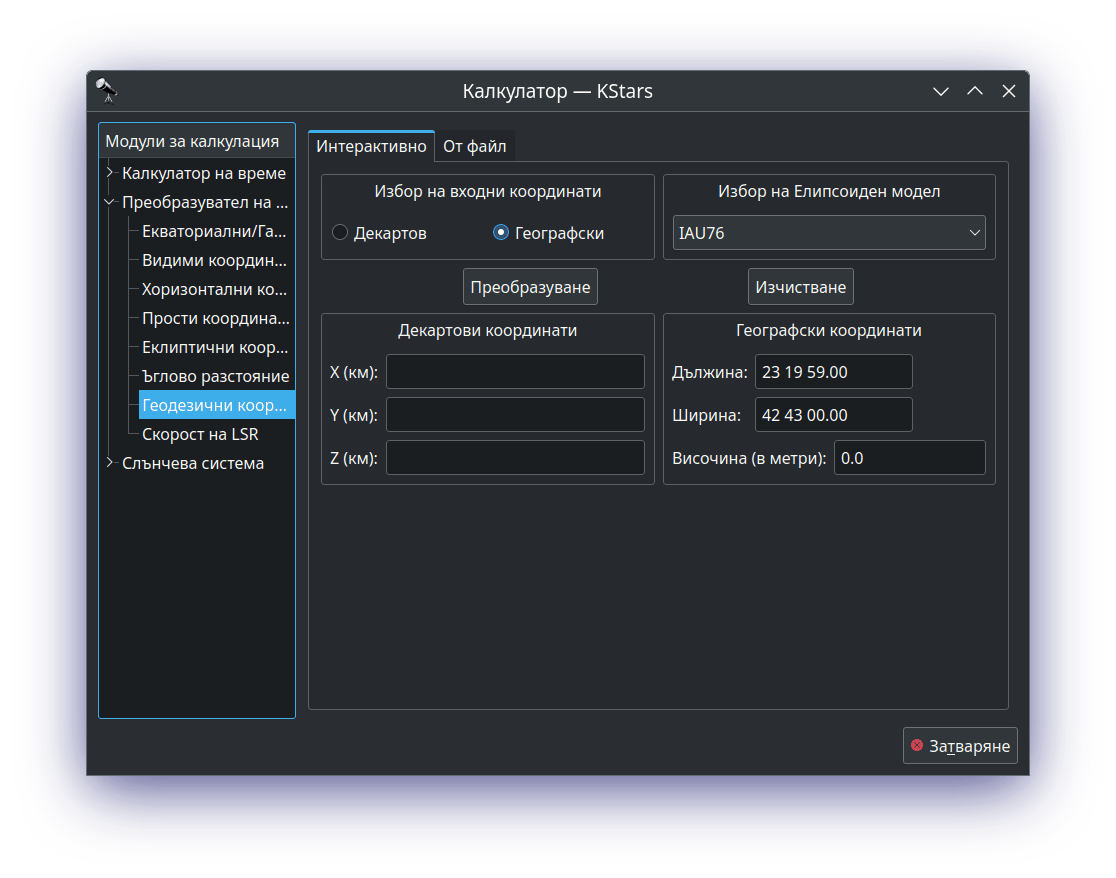Click the window maximize chevron icon

tap(975, 91)
